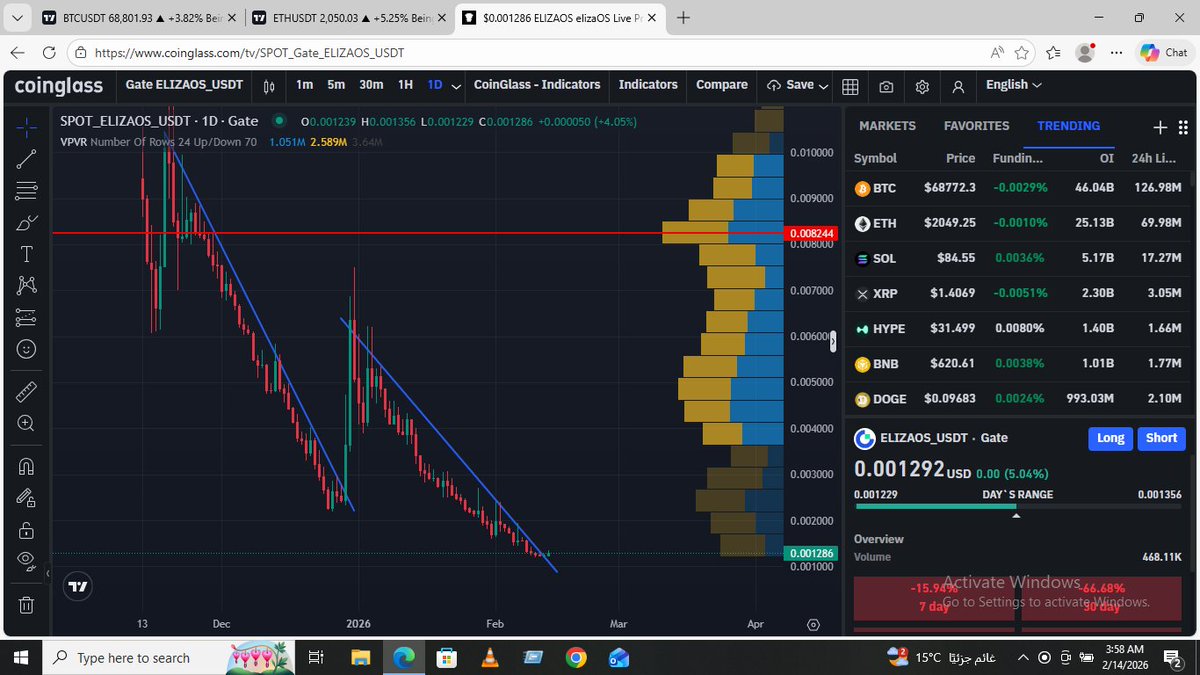The height and width of the screenshot is (675, 1200).
Task: Select the trend line drawing tool
Action: point(27,157)
